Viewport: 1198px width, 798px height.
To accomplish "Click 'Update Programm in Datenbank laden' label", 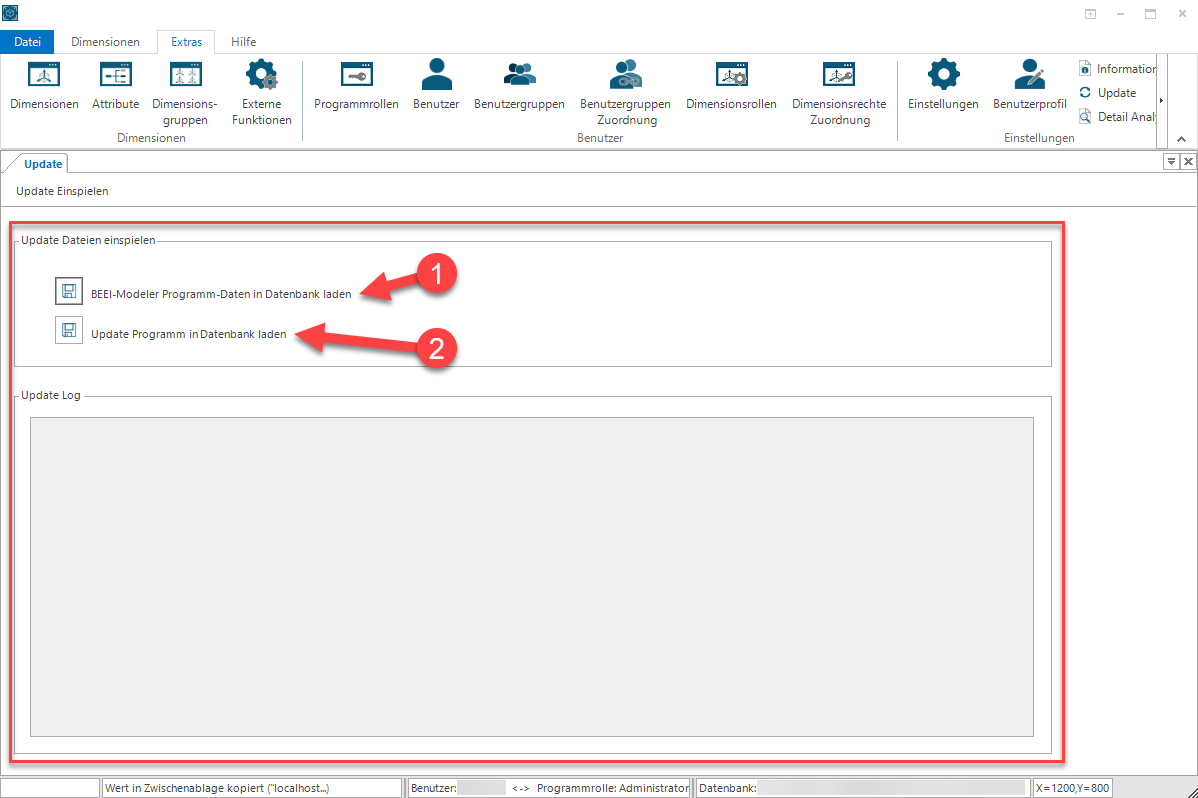I will click(189, 334).
